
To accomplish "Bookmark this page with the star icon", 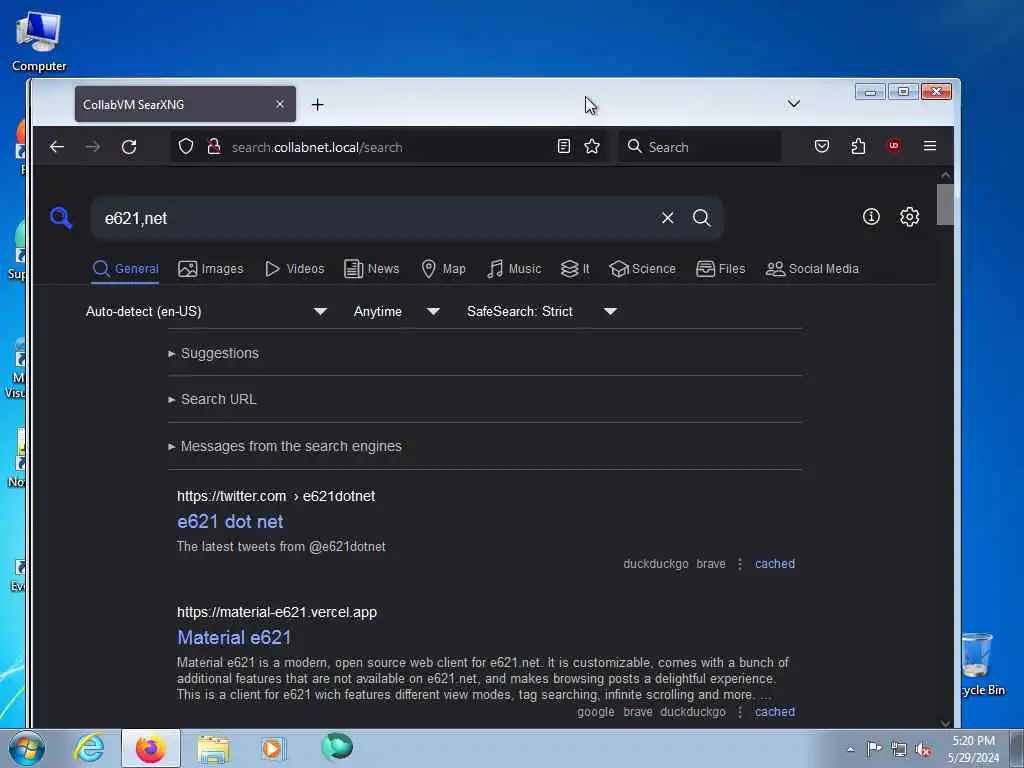I will coord(592,146).
